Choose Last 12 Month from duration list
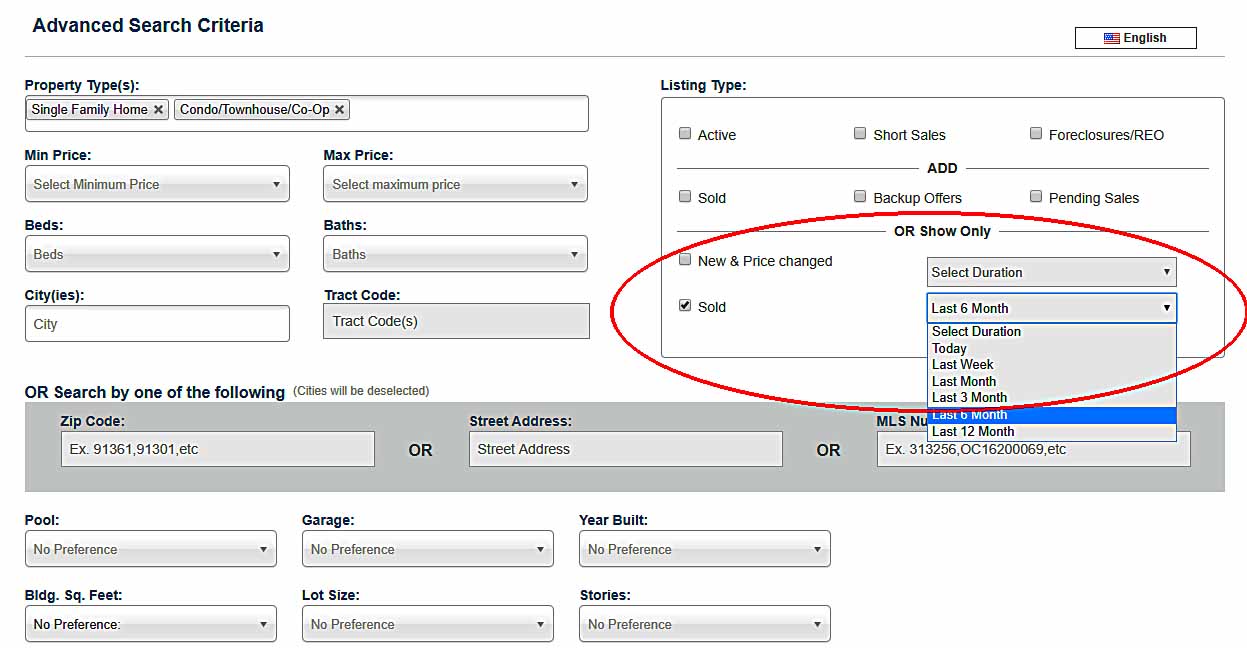The height and width of the screenshot is (648, 1247). pyautogui.click(x=973, y=432)
